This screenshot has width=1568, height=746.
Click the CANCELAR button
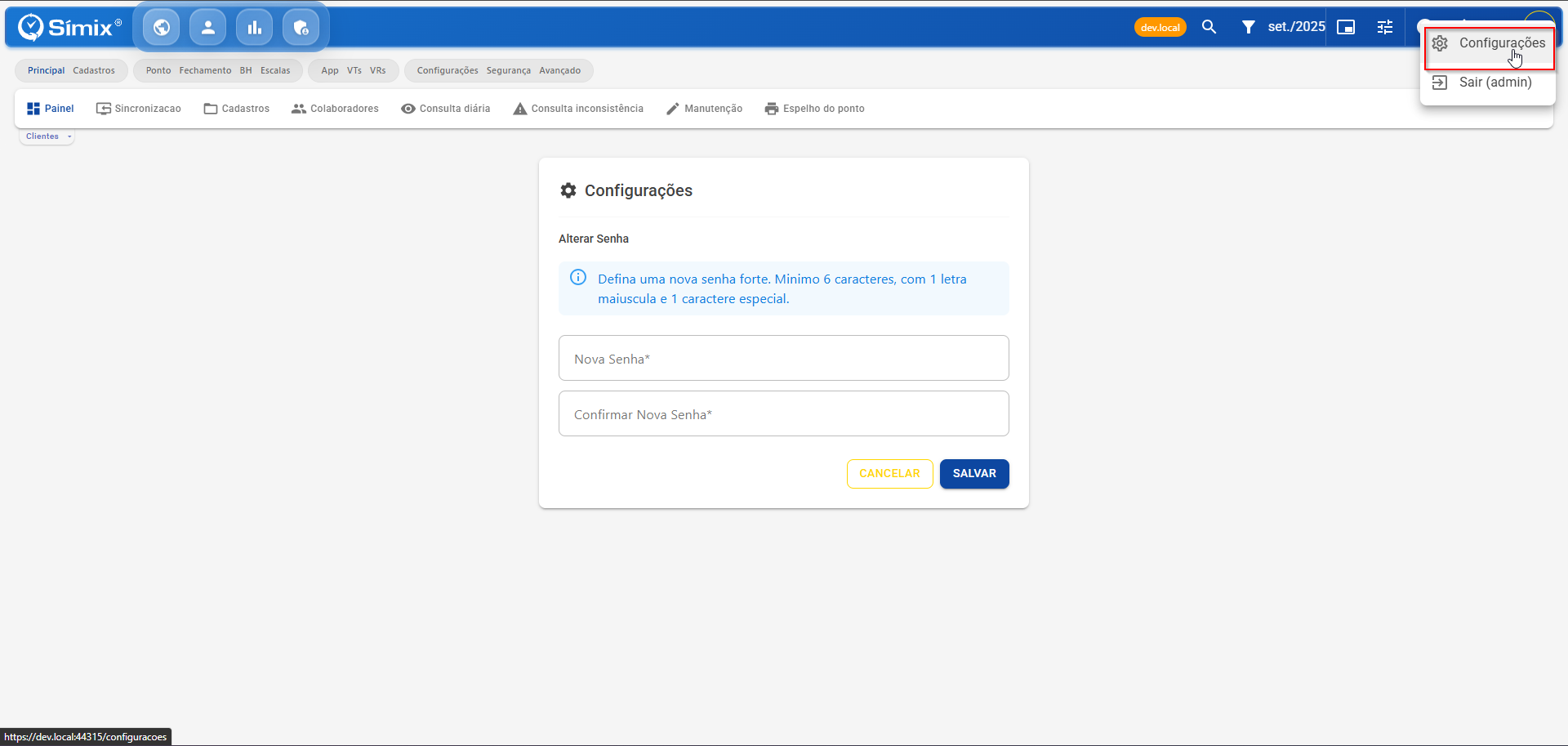pos(889,474)
